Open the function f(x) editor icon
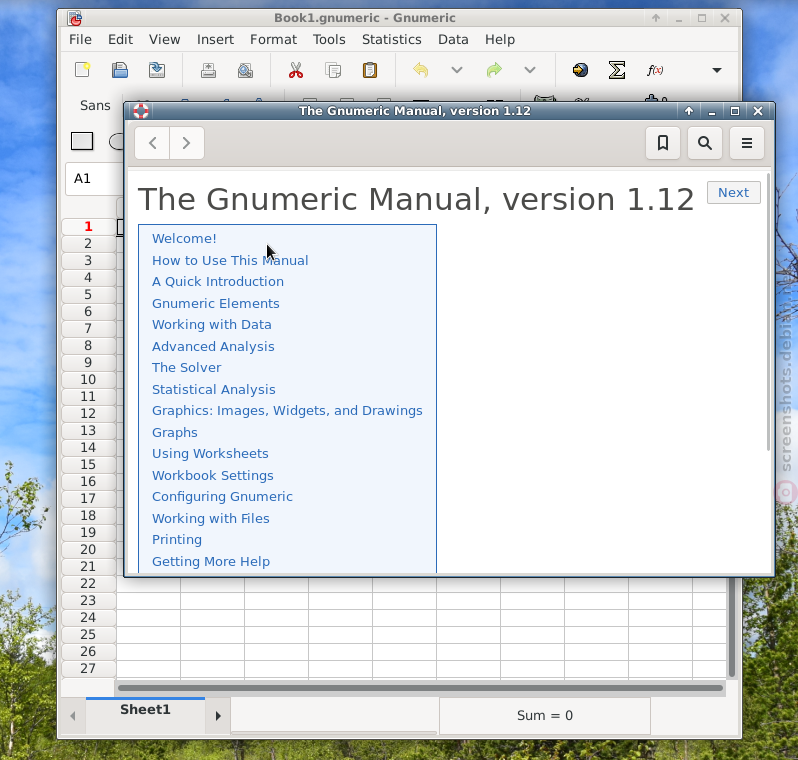Image resolution: width=798 pixels, height=760 pixels. point(654,70)
